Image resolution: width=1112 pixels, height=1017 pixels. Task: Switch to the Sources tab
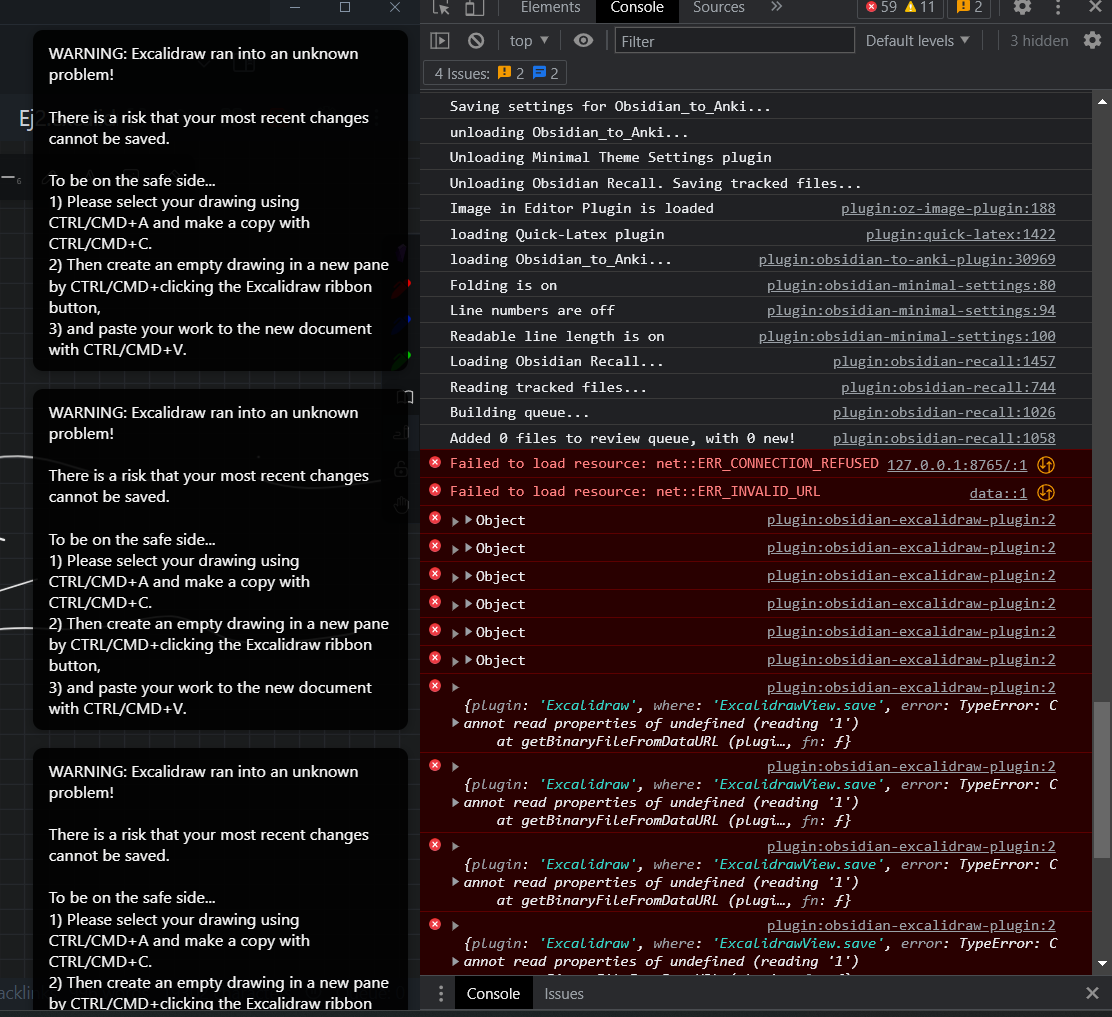click(x=718, y=7)
